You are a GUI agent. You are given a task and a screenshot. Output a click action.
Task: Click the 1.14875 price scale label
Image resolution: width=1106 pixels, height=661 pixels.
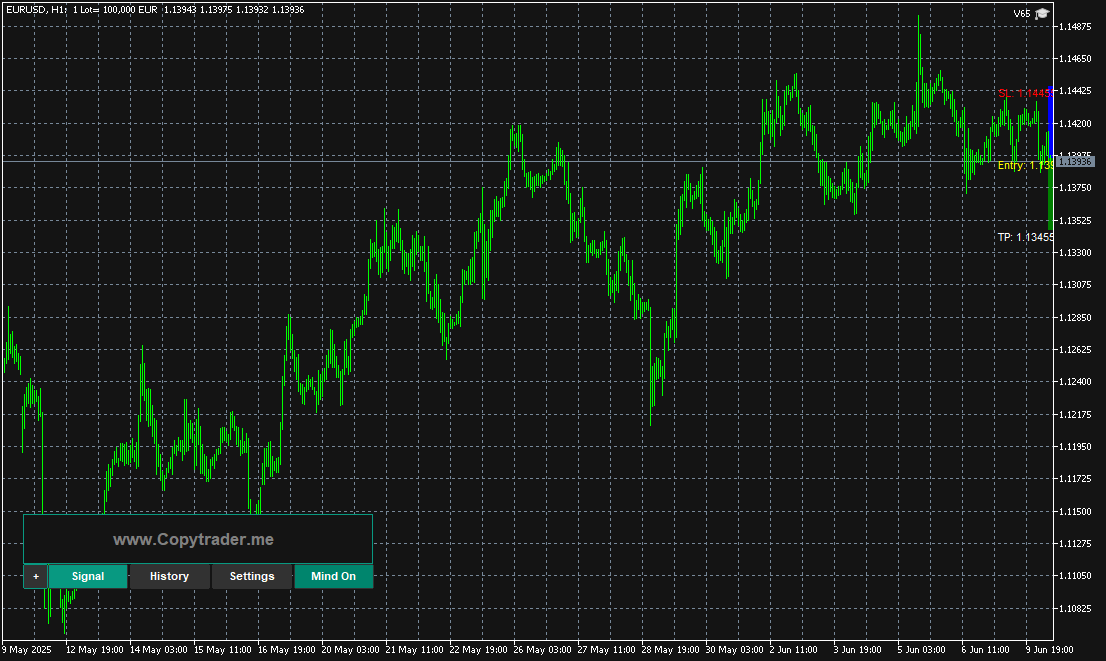click(x=1075, y=27)
